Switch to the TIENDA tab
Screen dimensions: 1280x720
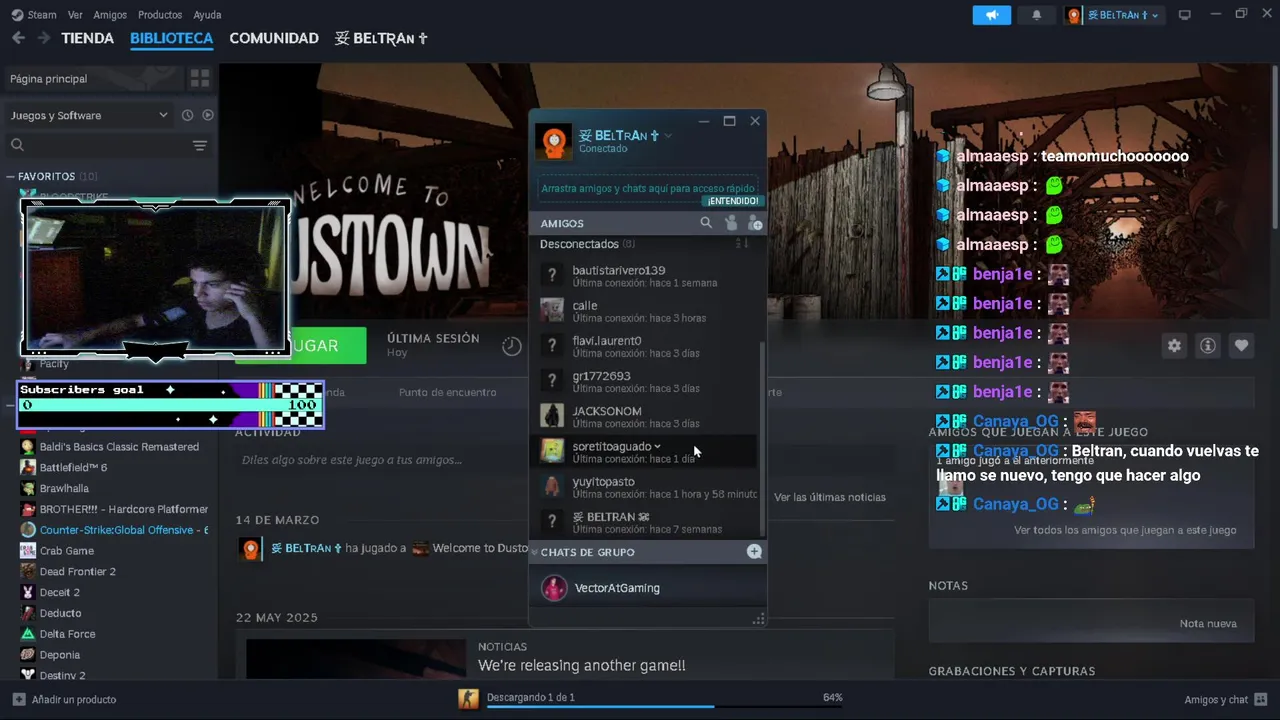coord(88,38)
